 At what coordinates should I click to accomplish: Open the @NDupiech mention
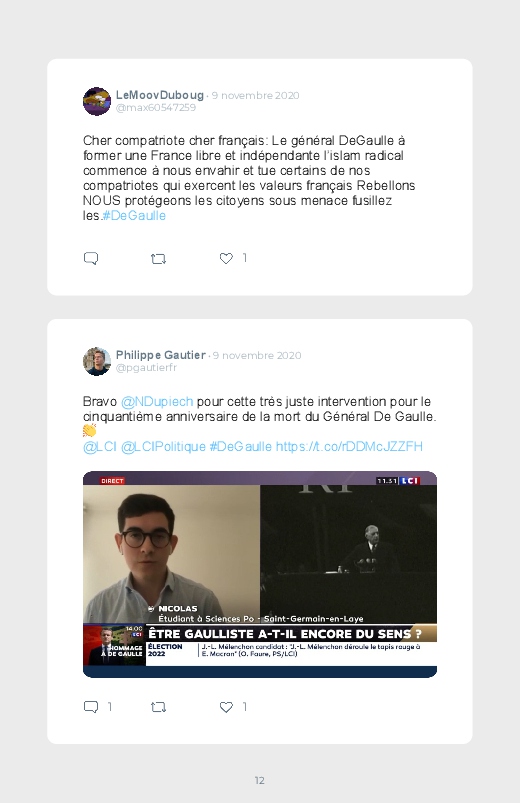coord(157,402)
